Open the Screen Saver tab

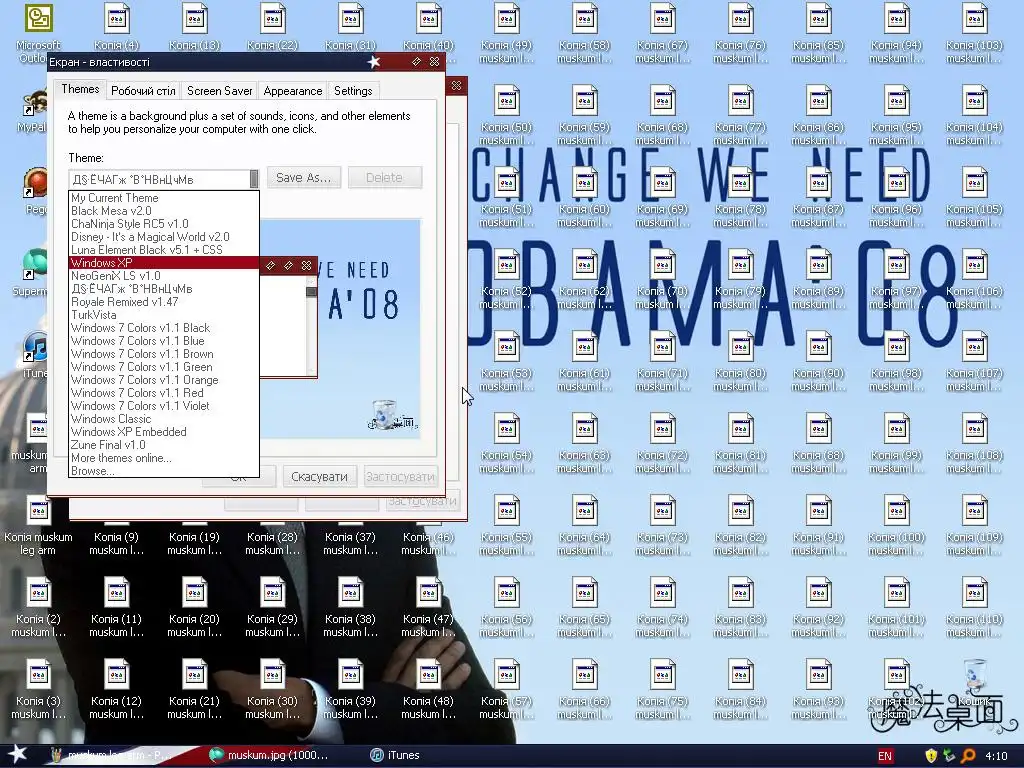point(219,91)
